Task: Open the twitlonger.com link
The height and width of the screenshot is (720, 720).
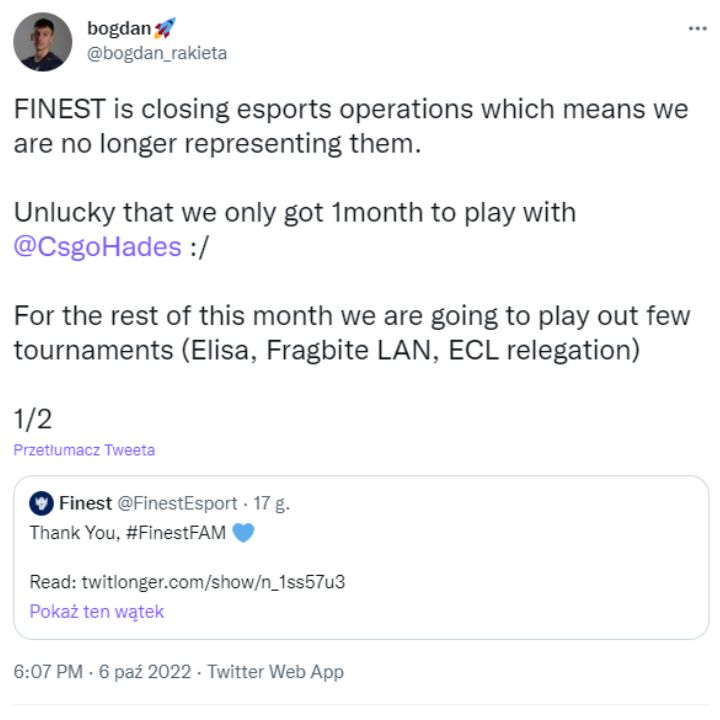Action: [216, 582]
